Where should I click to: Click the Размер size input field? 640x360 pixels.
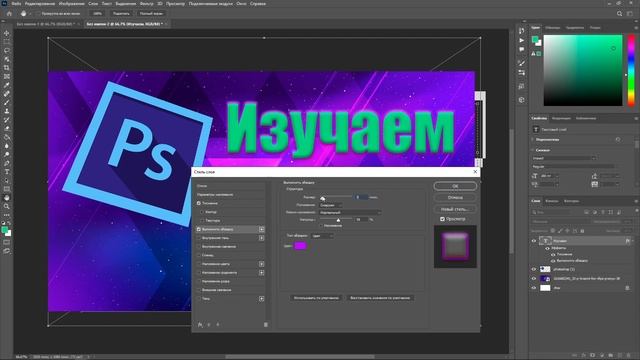click(361, 197)
